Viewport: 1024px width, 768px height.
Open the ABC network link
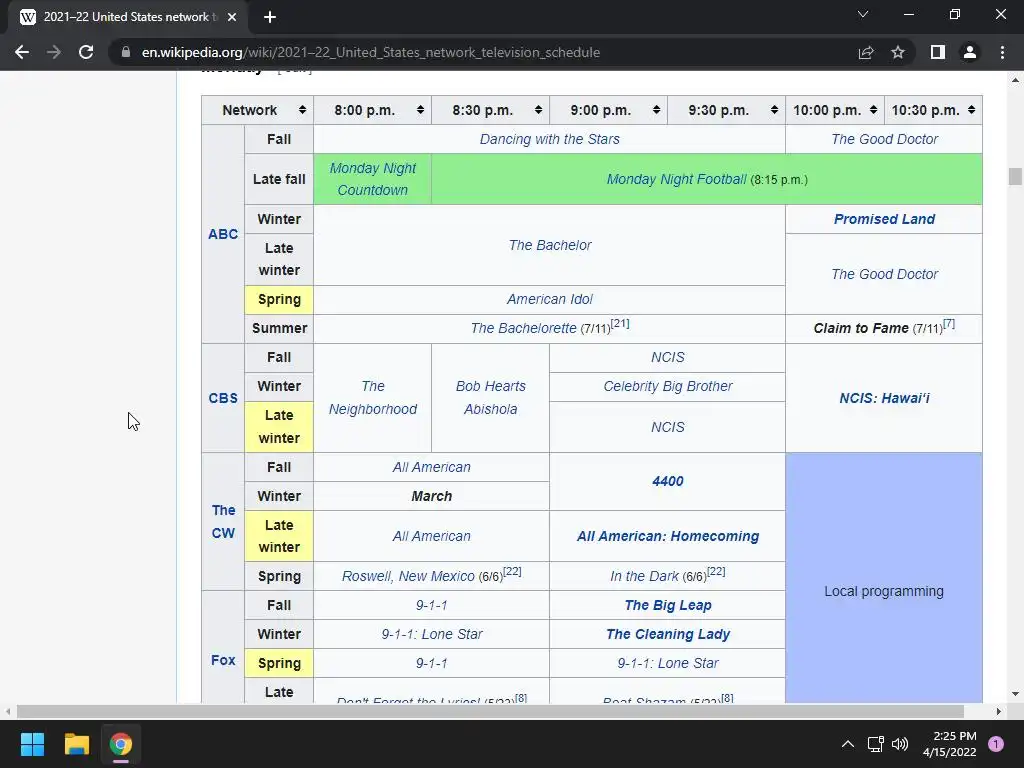tap(223, 234)
